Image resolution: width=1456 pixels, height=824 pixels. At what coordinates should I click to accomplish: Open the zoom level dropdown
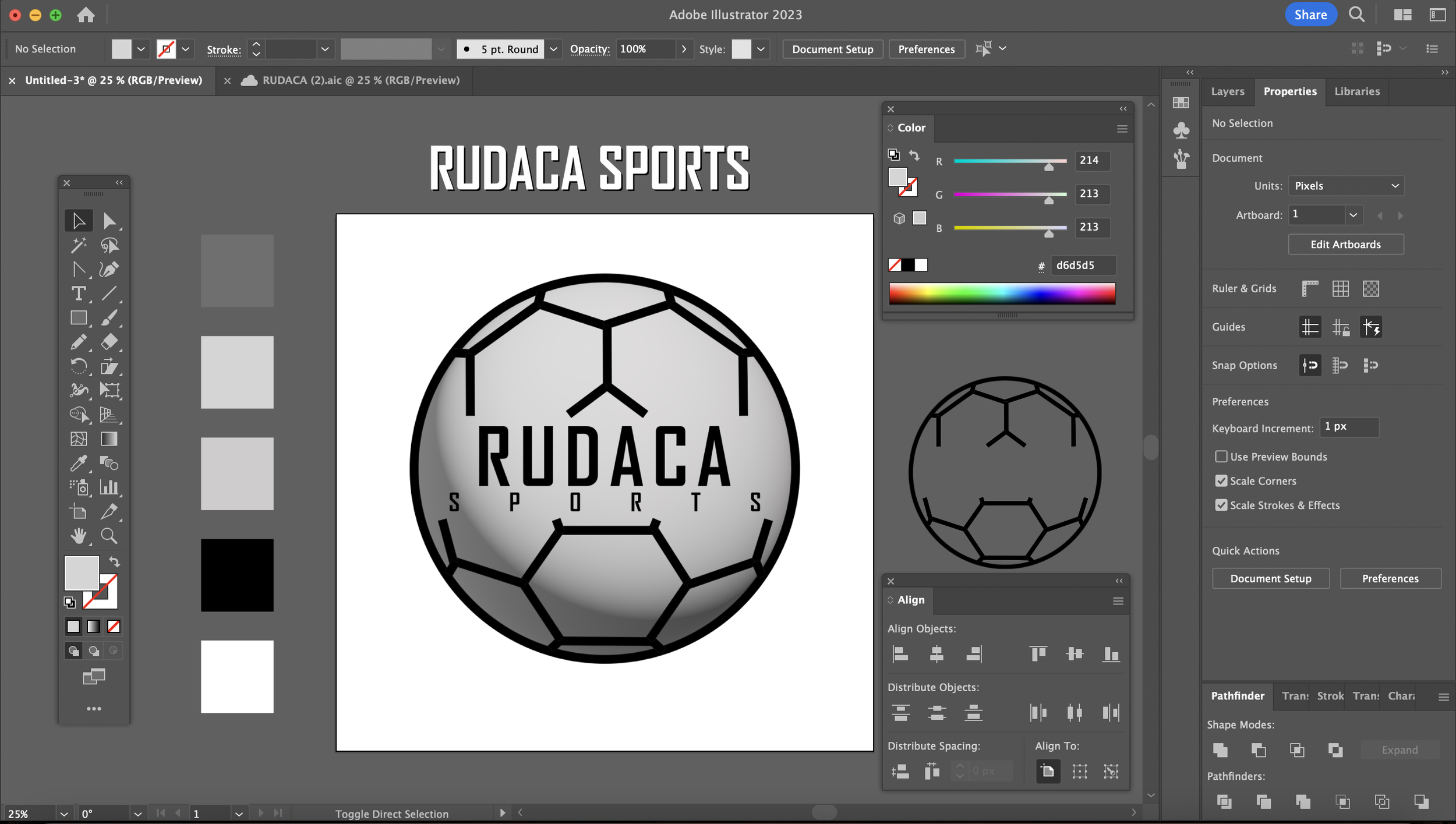[64, 814]
